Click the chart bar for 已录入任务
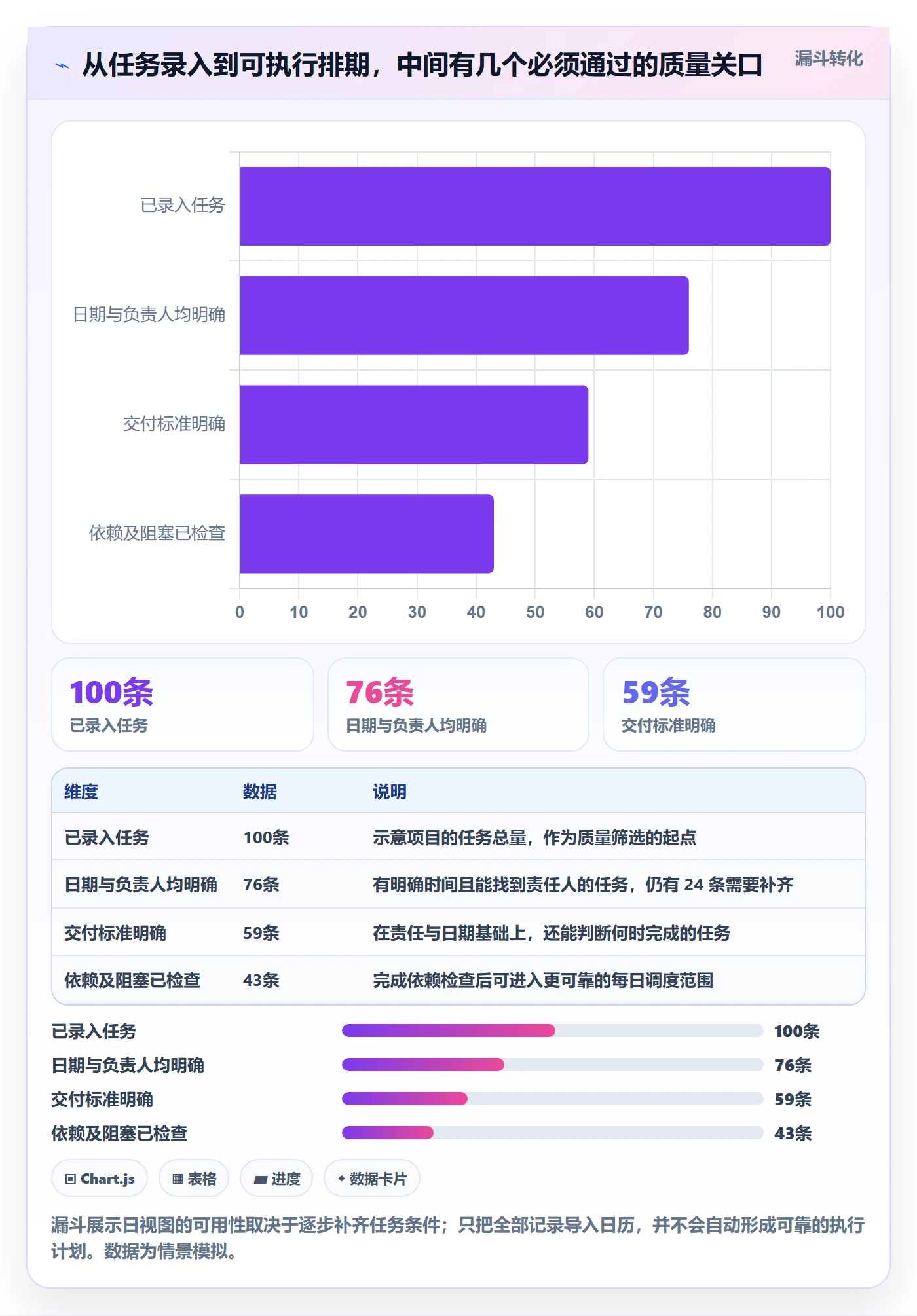The width and height of the screenshot is (917, 1316). pyautogui.click(x=535, y=206)
